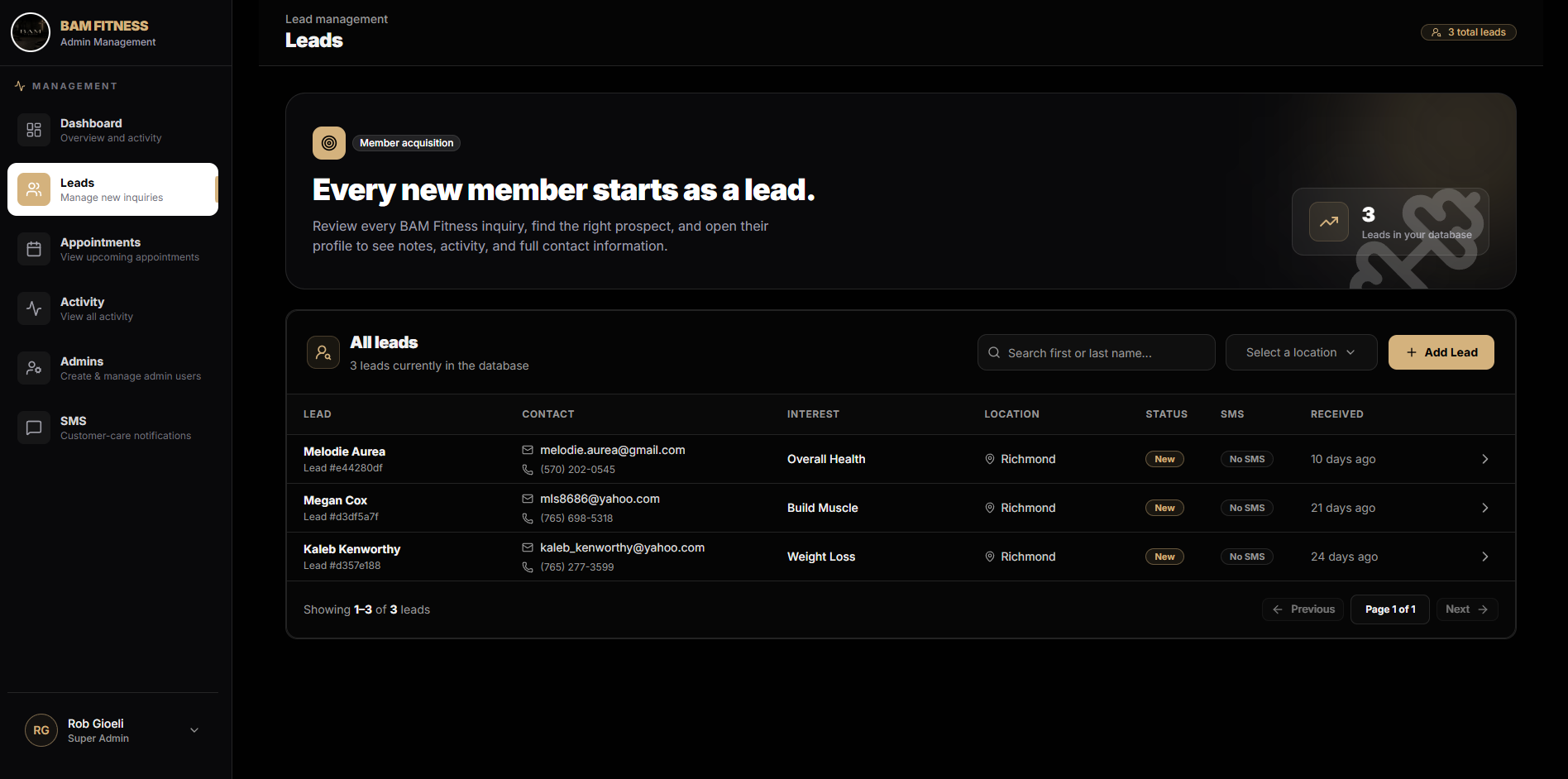
Task: Click the Previous page button
Action: click(1303, 609)
